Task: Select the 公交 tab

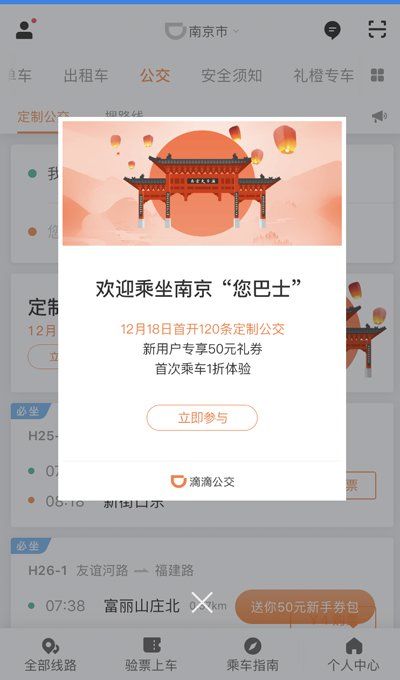Action: point(155,75)
